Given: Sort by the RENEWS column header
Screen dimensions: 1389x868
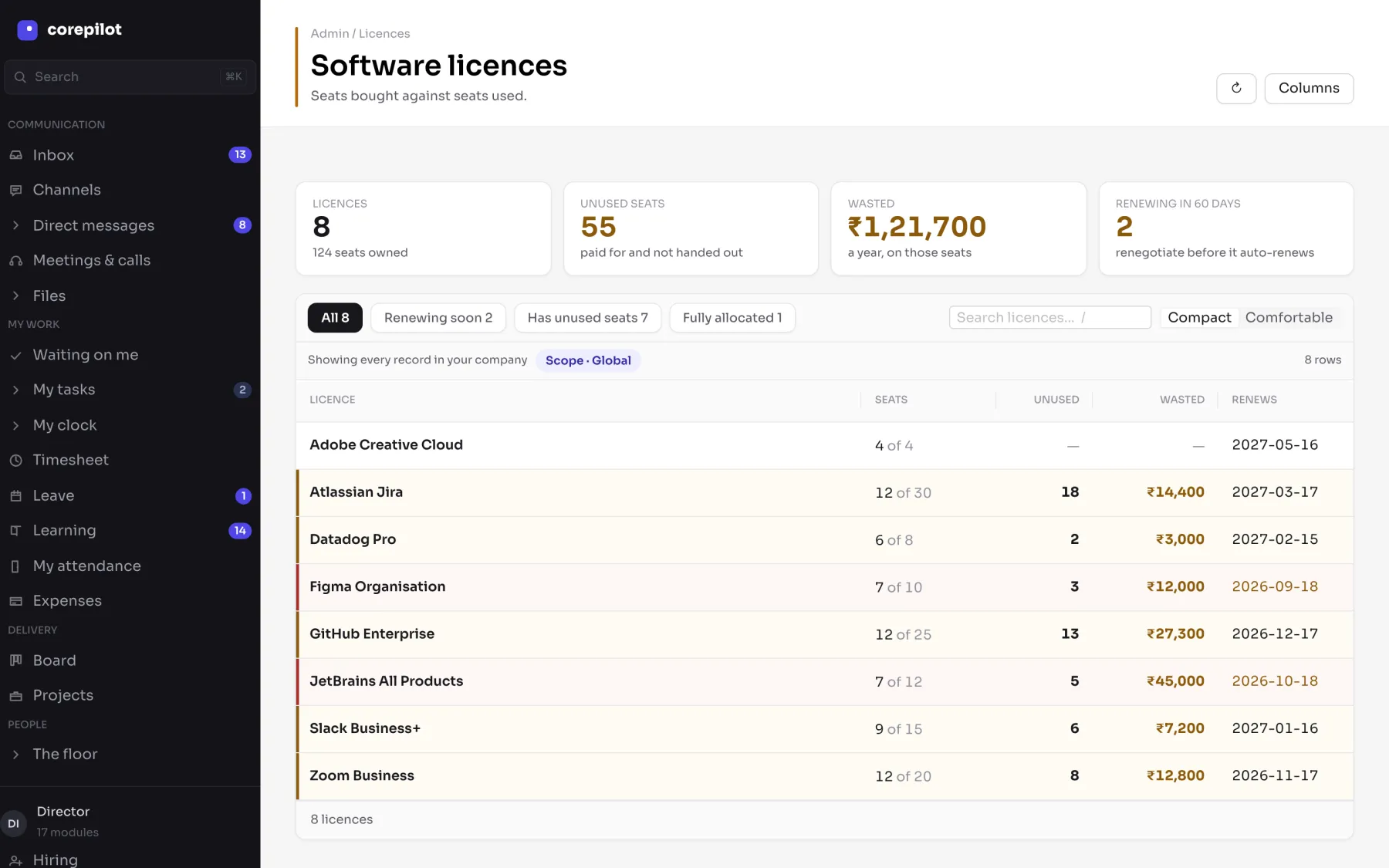Looking at the screenshot, I should (1254, 400).
